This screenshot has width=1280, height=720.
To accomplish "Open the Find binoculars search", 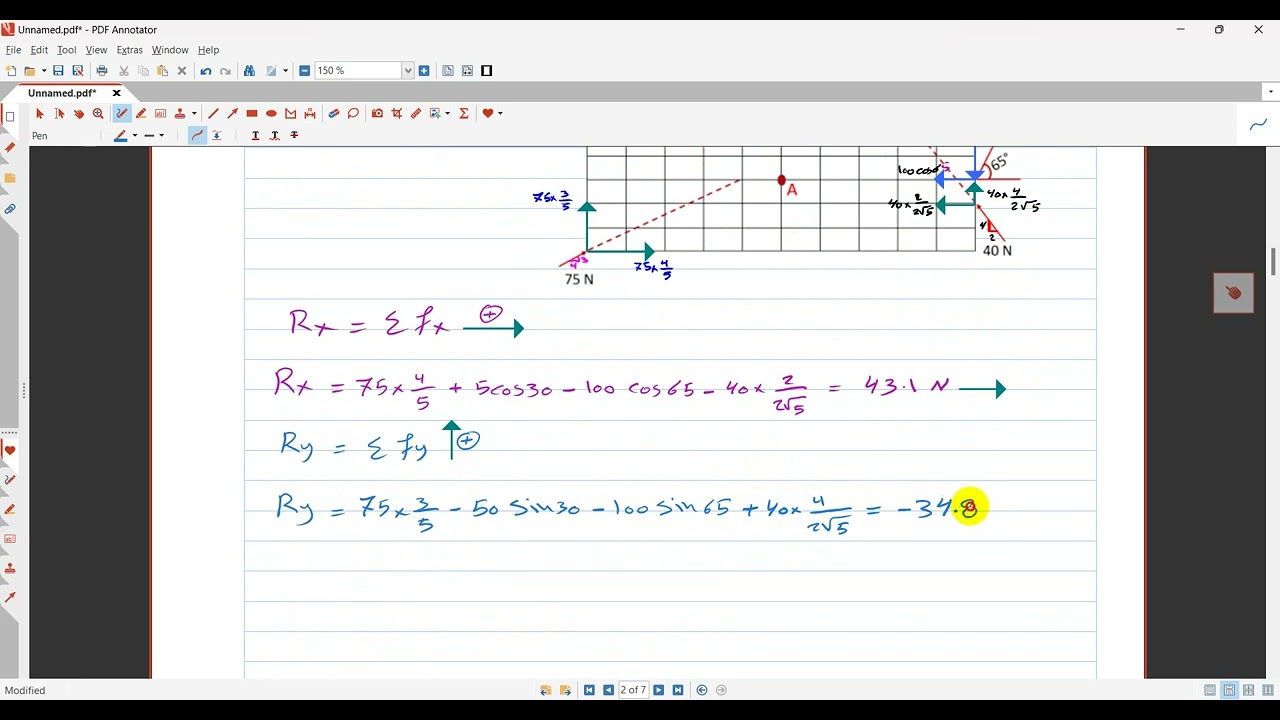I will coord(249,71).
